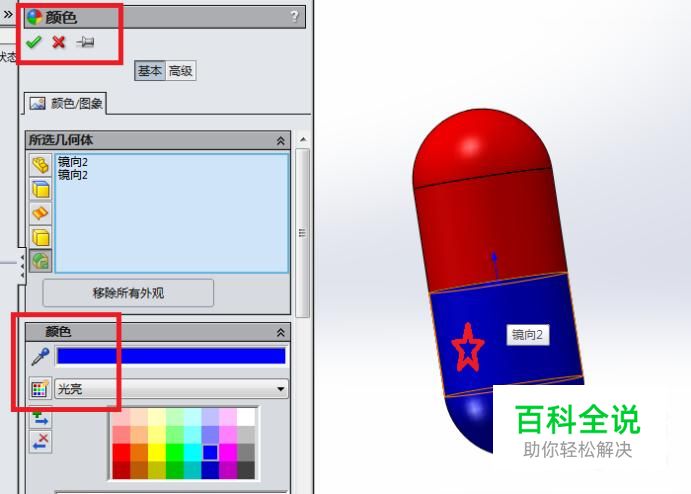Image resolution: width=691 pixels, height=494 pixels.
Task: Click the panel's vertical scrollbar
Action: (302, 233)
